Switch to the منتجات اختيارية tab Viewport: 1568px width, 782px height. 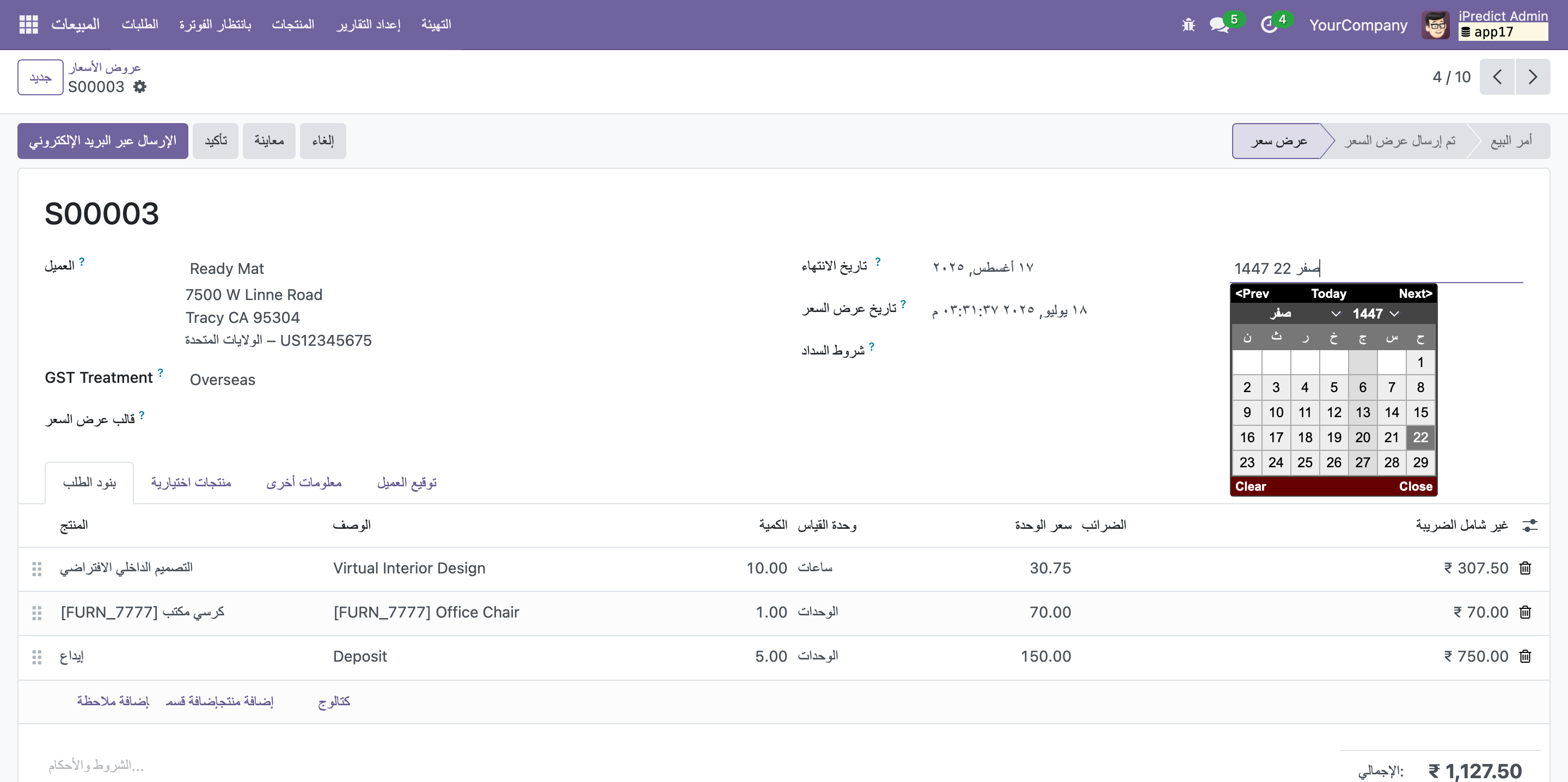click(x=191, y=482)
